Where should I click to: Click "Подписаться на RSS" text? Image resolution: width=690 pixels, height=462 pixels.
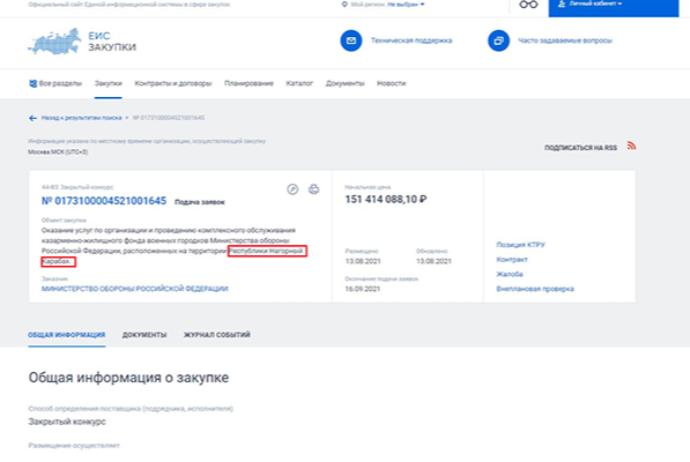tap(580, 147)
